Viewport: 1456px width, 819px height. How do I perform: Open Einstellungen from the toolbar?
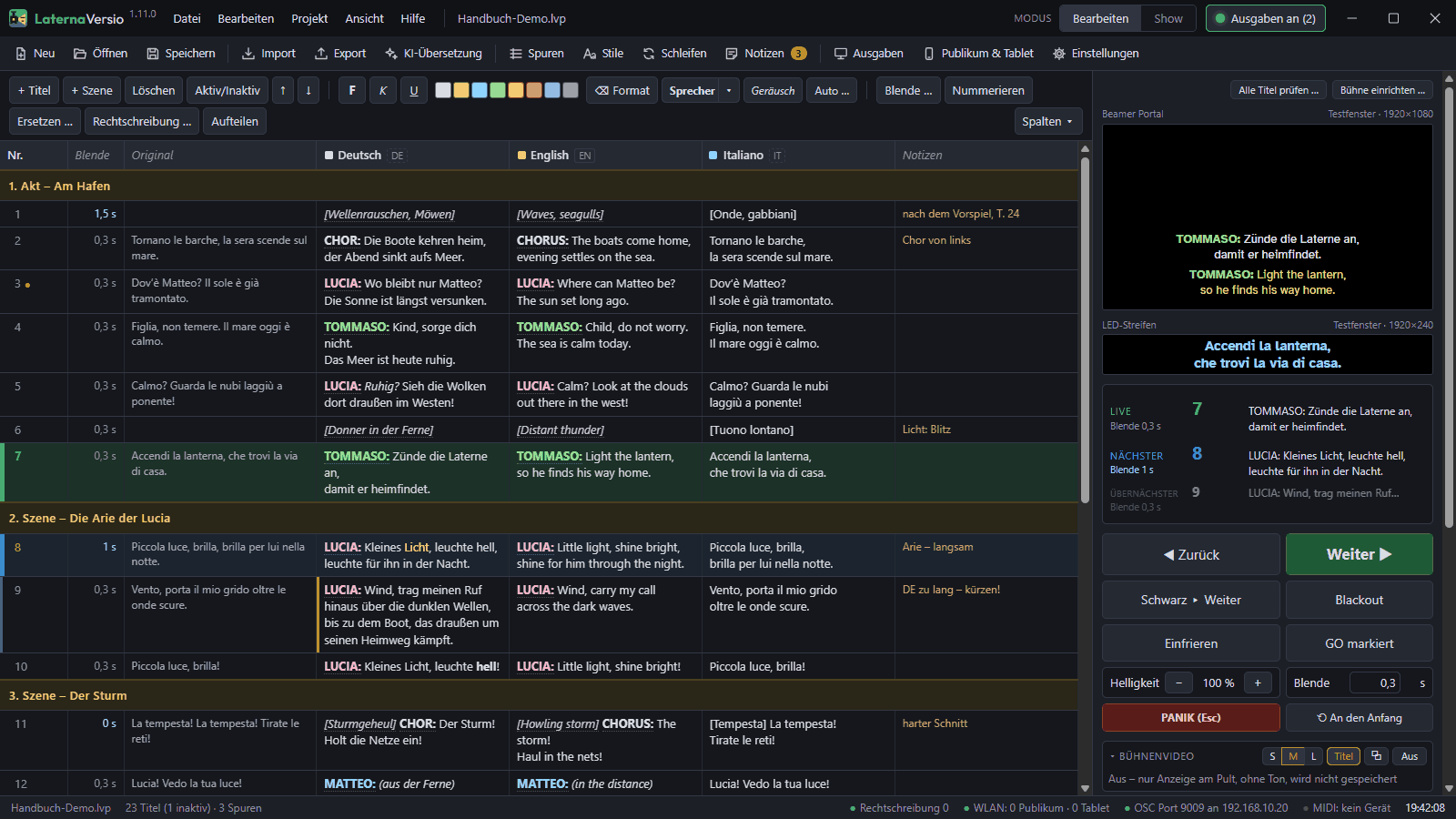click(x=1096, y=54)
